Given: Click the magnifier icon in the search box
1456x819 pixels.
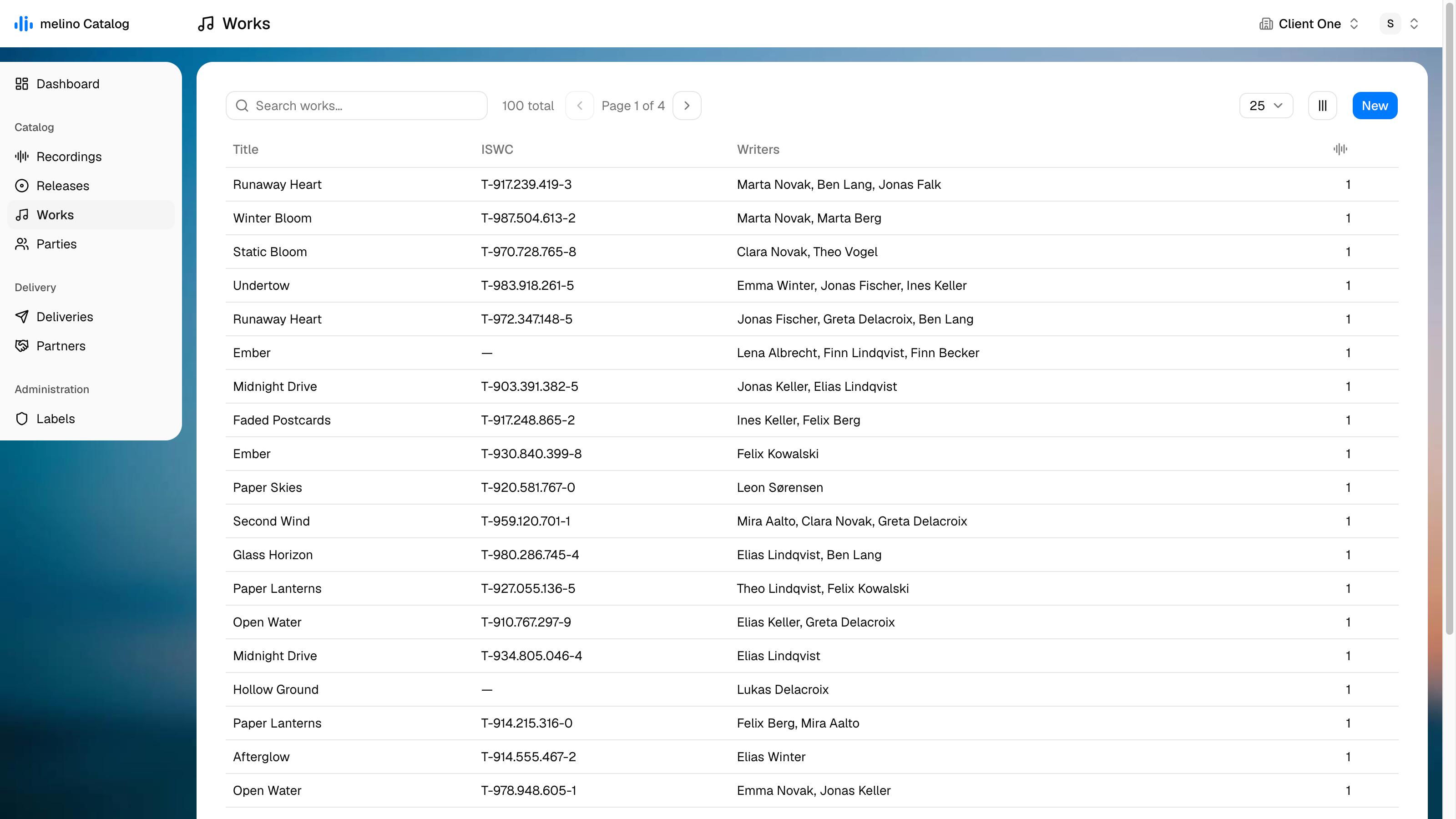Looking at the screenshot, I should coord(242,106).
